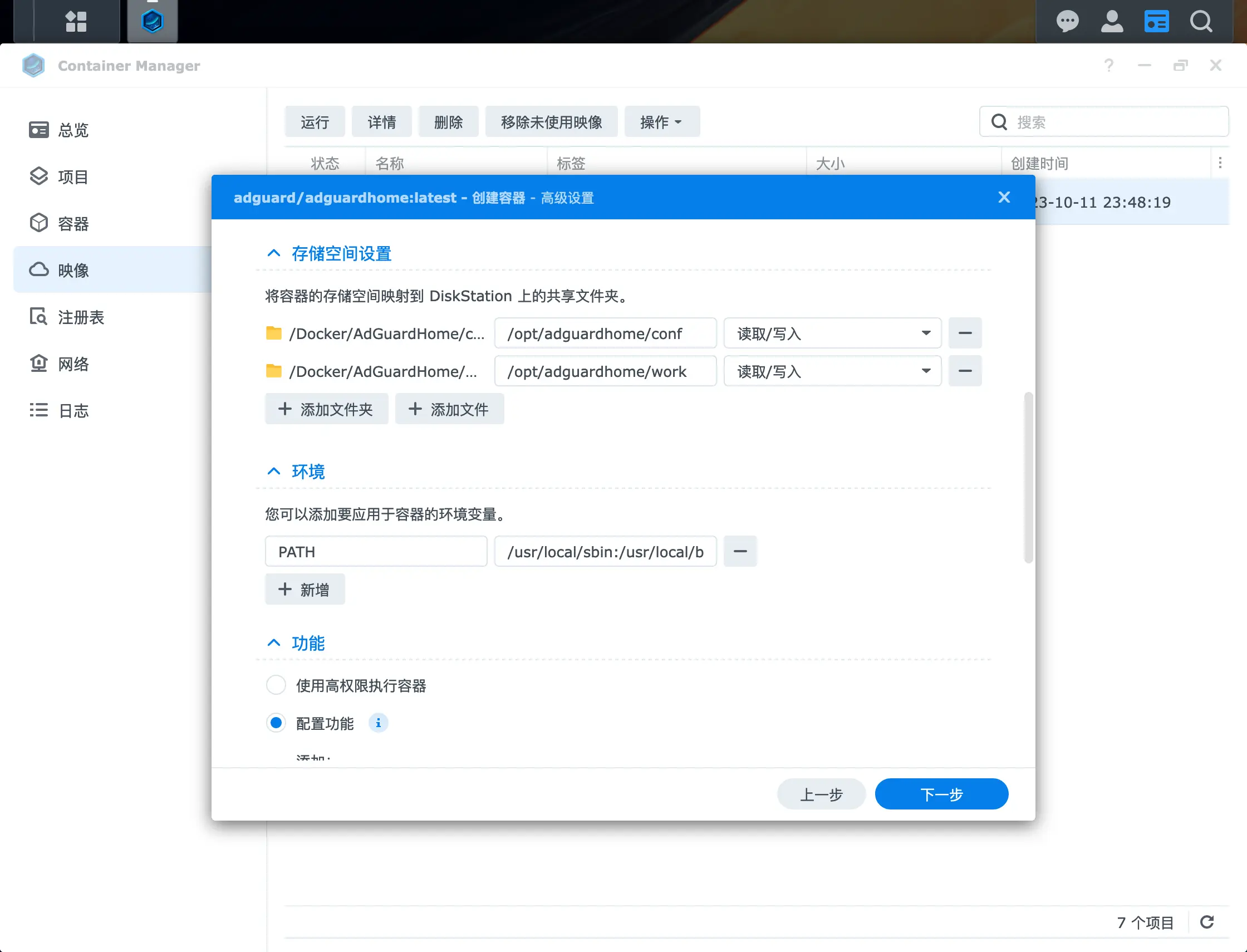Click the 添加文件 button
The image size is (1247, 952).
tap(449, 409)
